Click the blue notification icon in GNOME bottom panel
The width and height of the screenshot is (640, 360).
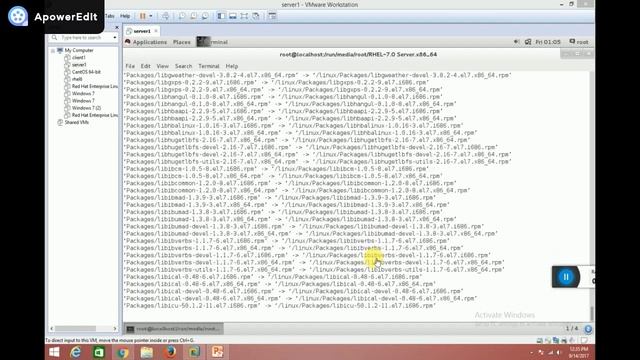588,329
